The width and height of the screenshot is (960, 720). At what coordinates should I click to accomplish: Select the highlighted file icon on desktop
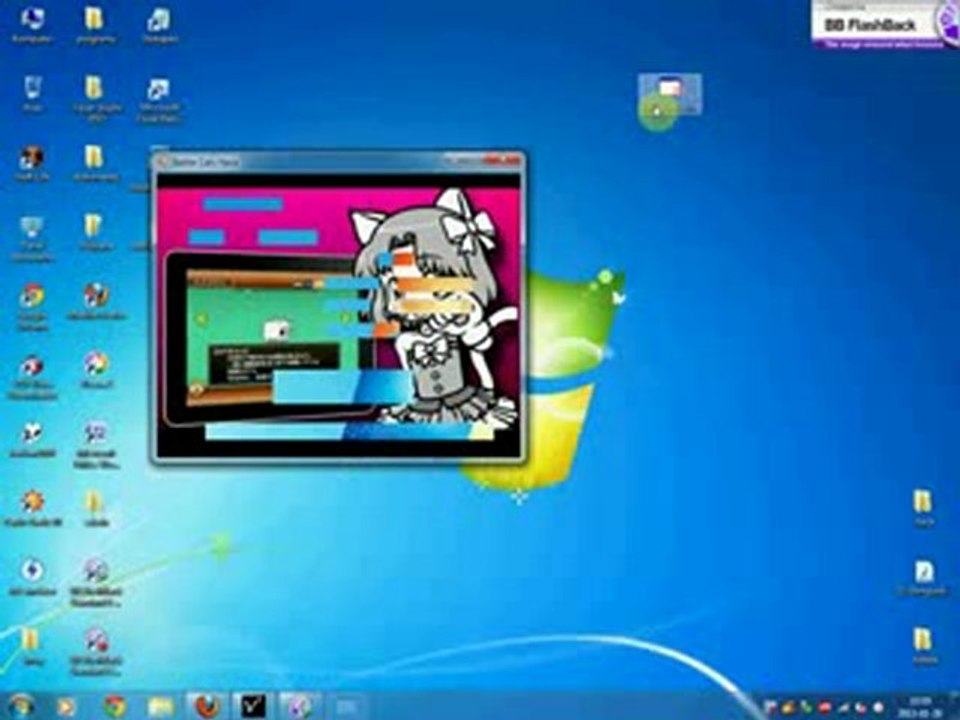click(670, 94)
